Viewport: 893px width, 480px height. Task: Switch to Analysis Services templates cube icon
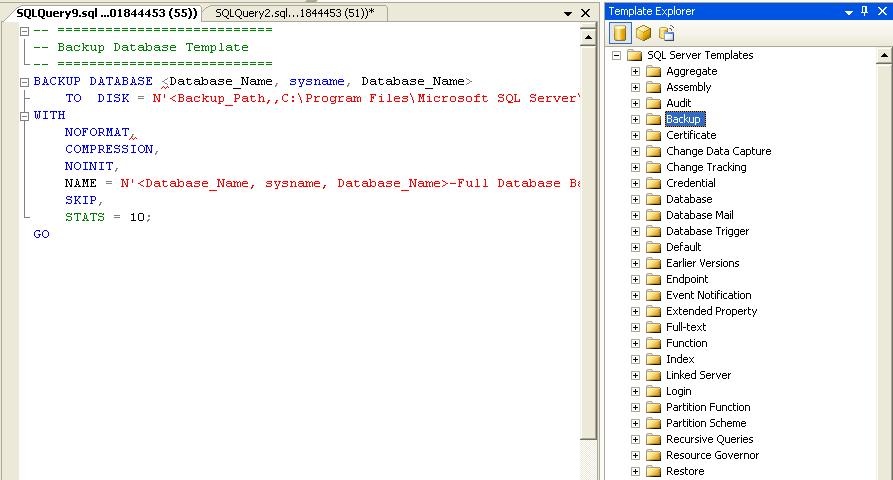point(643,33)
